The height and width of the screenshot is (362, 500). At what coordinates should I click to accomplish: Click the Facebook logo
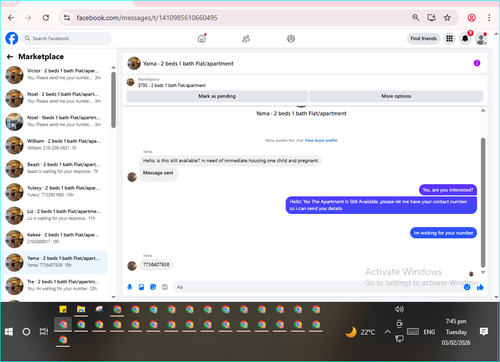(x=12, y=38)
